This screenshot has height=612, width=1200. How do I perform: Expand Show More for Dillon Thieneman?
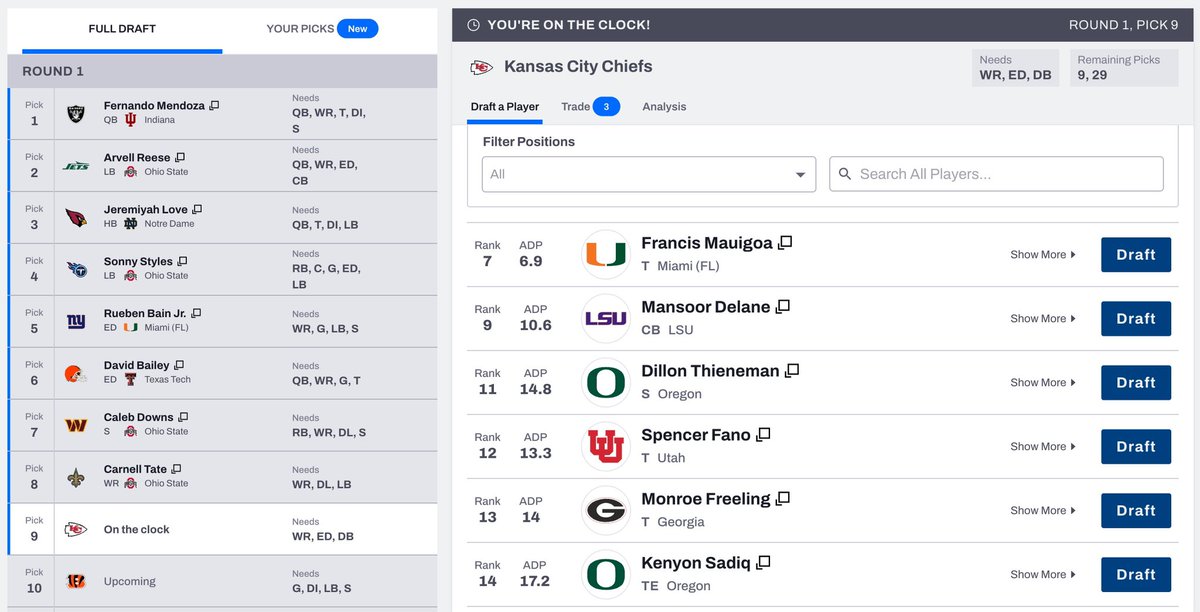tap(1043, 383)
